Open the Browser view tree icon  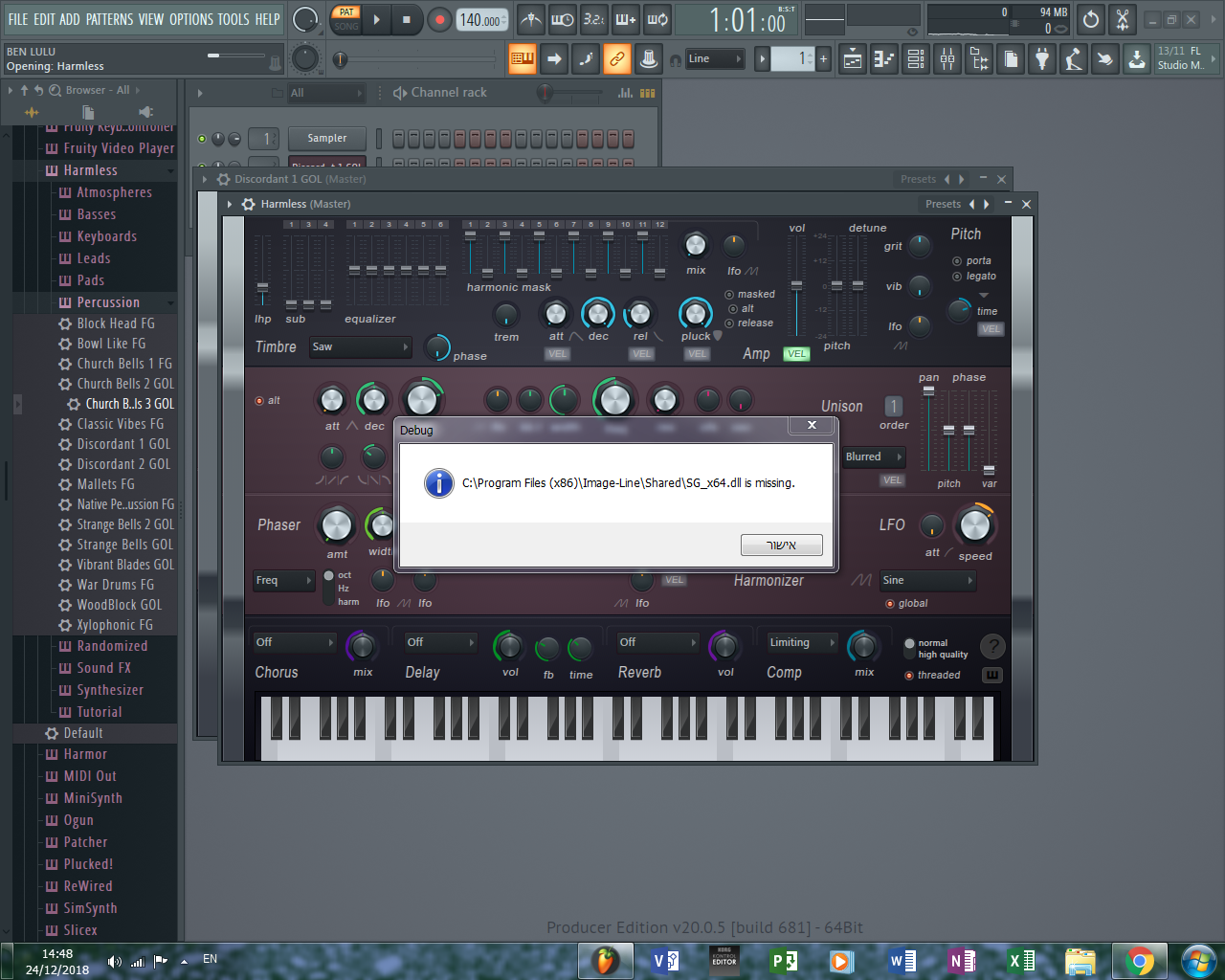point(979,59)
